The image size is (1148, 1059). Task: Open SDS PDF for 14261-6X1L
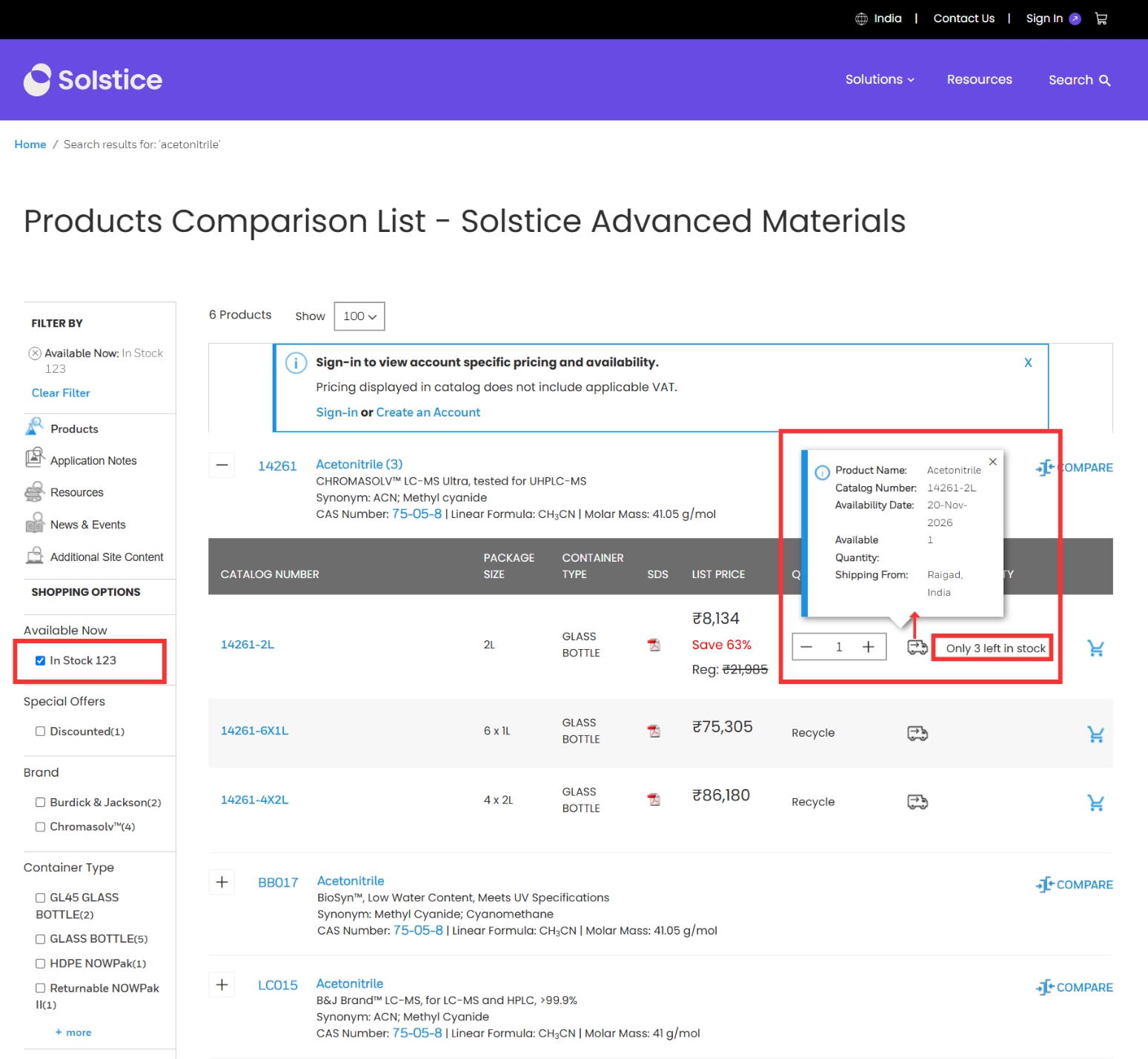coord(654,731)
